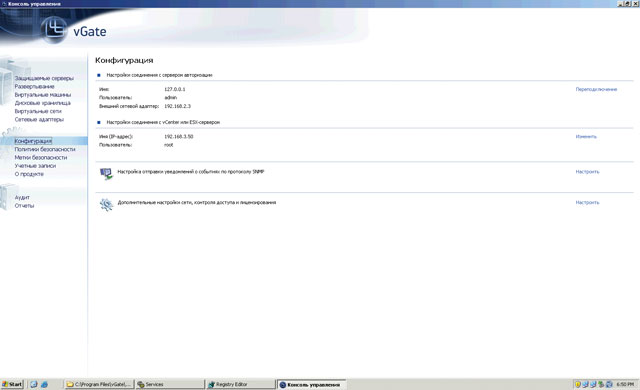
Task: Click Изменить link for vCenter connection
Action: point(586,137)
